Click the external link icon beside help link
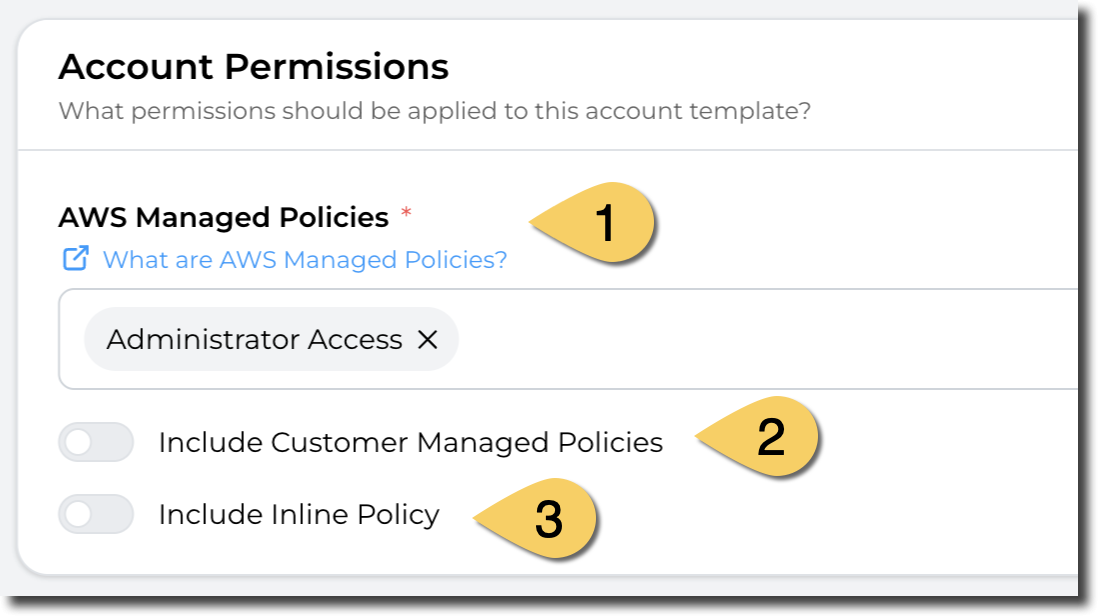The height and width of the screenshot is (616, 1098). pyautogui.click(x=75, y=259)
